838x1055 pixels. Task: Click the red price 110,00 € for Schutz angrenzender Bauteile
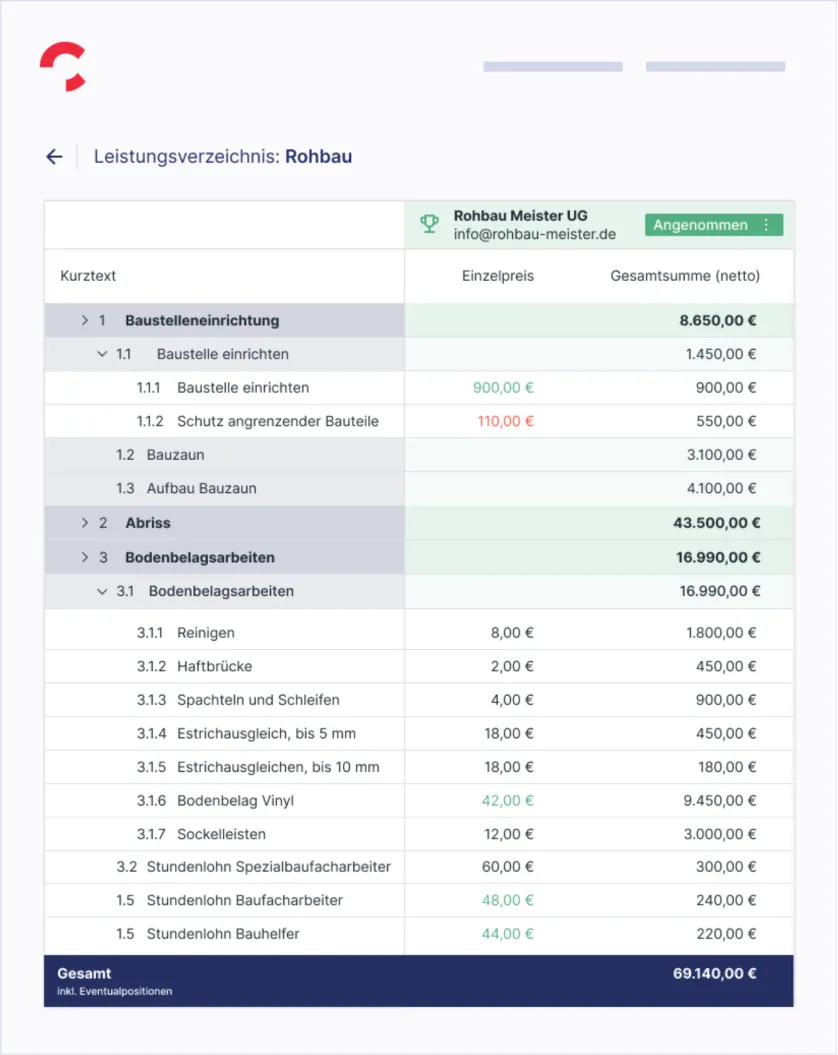click(x=505, y=421)
